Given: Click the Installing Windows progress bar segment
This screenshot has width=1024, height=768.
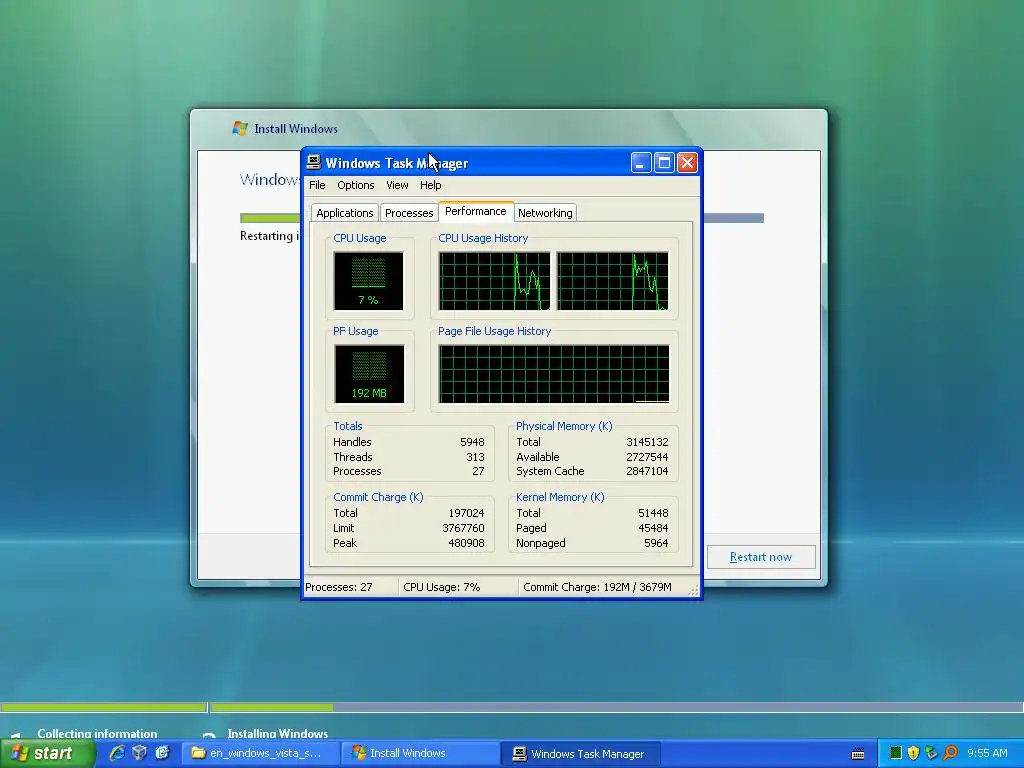Looking at the screenshot, I should [616, 707].
